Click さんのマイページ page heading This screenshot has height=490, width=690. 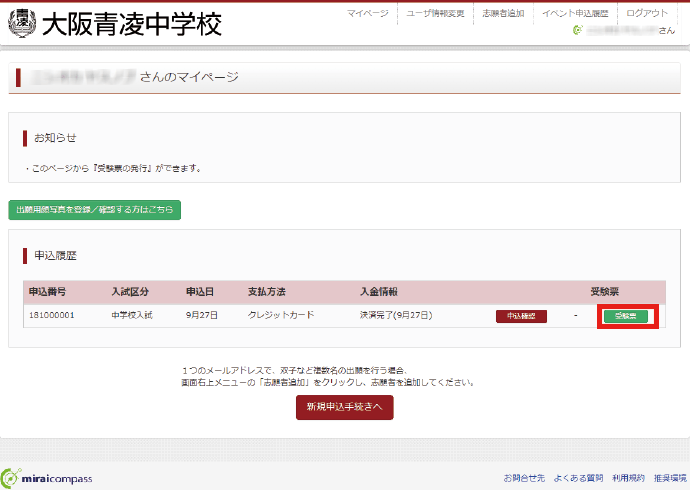point(189,77)
